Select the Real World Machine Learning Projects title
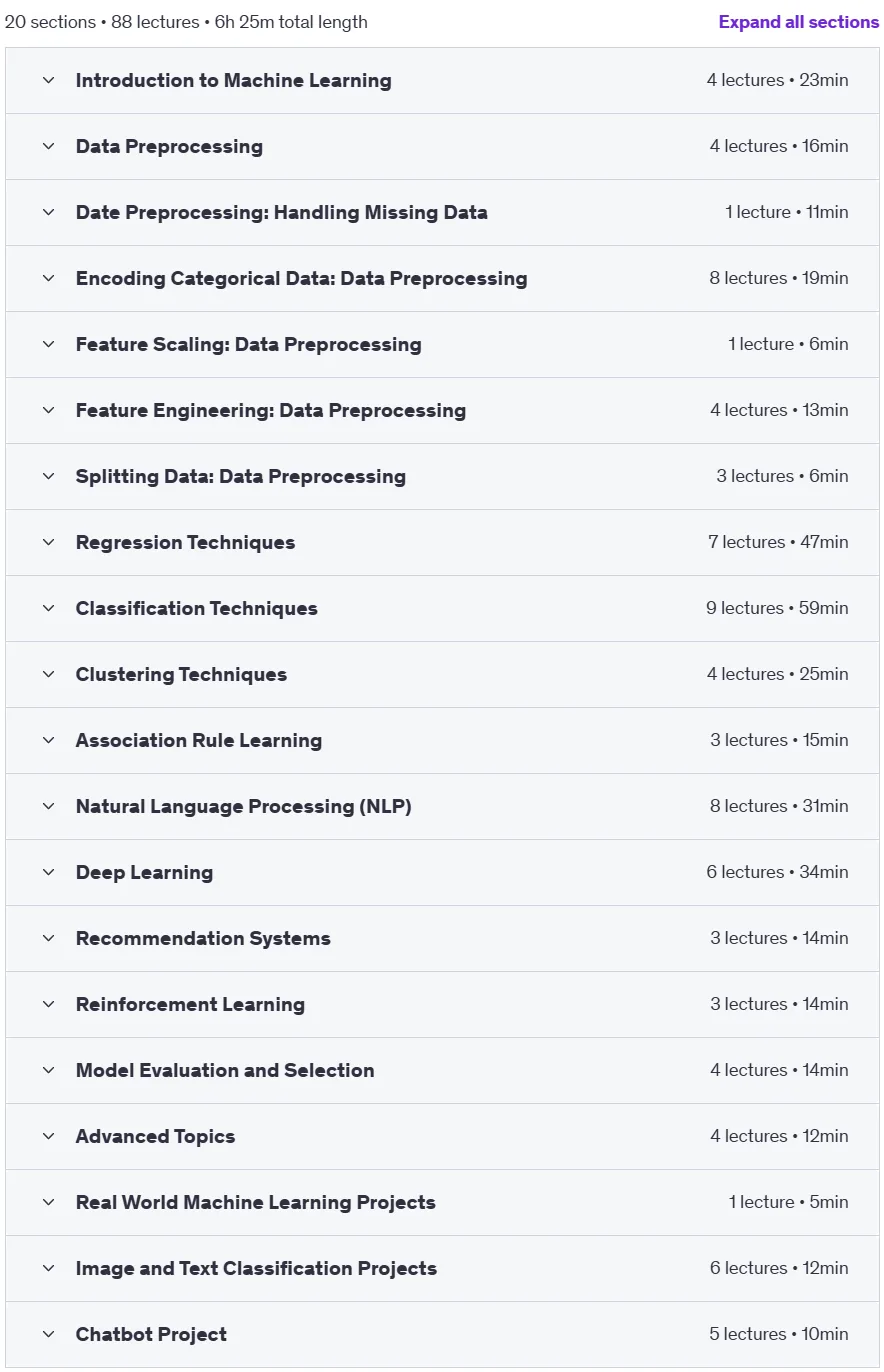 click(256, 1202)
